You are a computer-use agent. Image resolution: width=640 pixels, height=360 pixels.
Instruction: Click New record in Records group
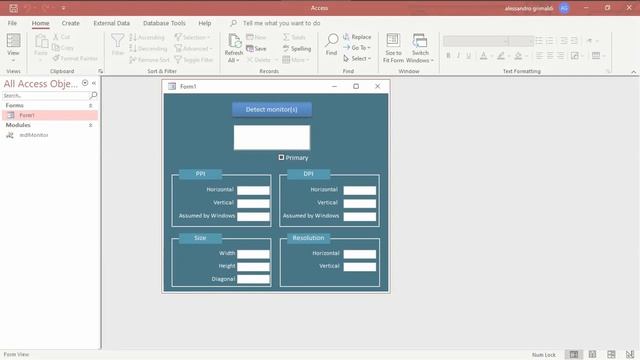[x=256, y=37]
